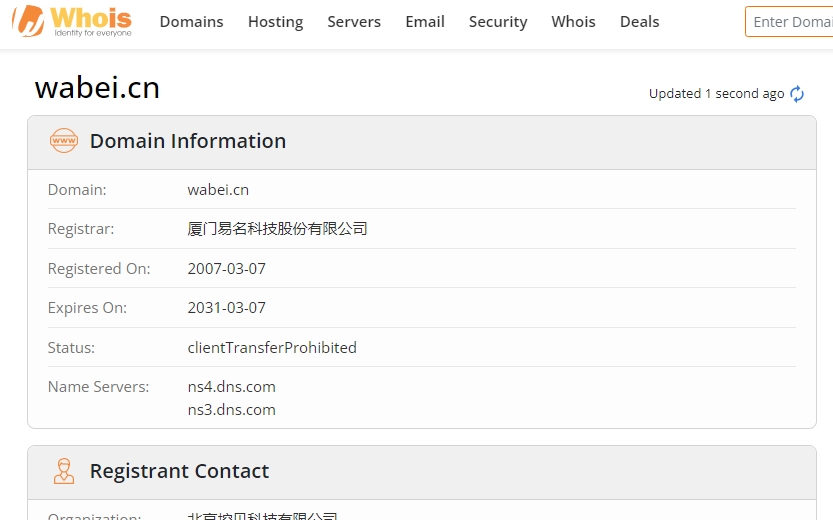Screen dimensions: 833x520
Task: Click the Registrant Contact section heading
Action: (179, 471)
